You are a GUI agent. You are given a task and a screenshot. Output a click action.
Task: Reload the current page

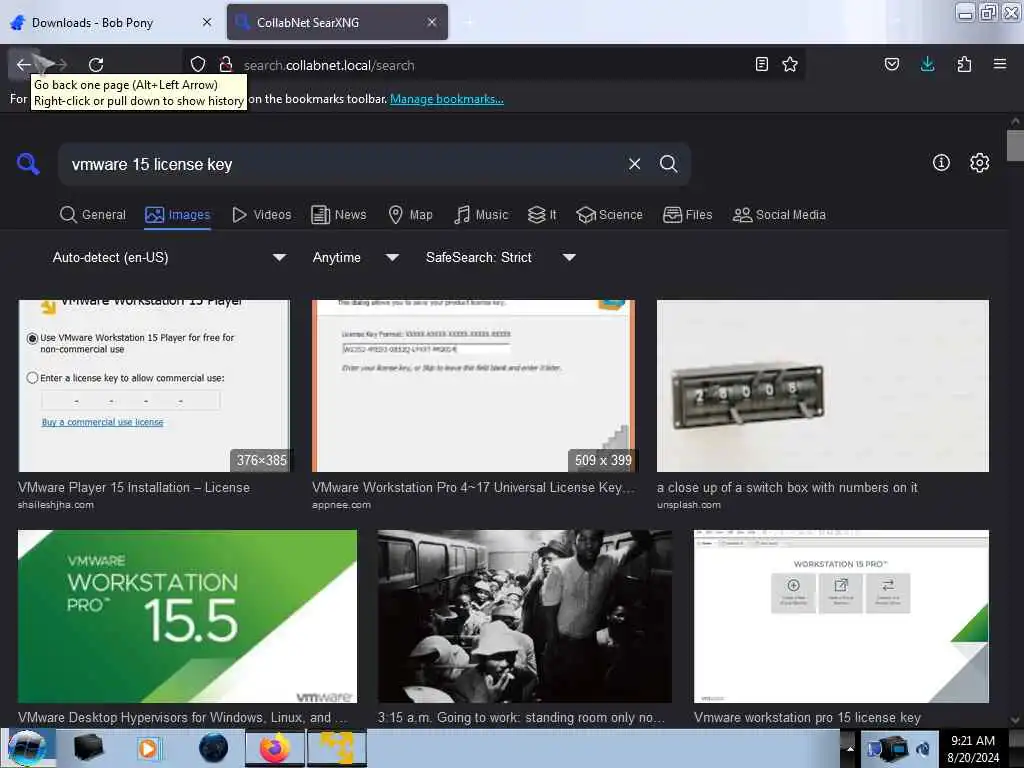[x=96, y=64]
